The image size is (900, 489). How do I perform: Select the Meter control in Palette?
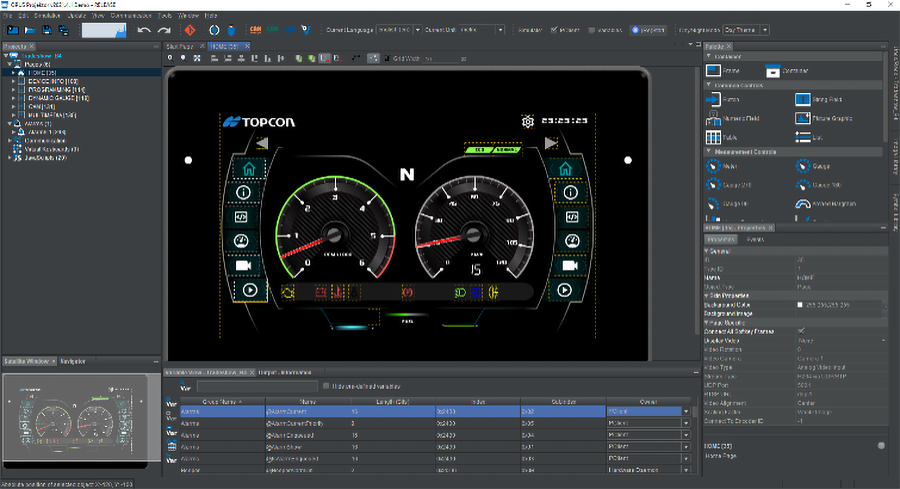click(721, 166)
